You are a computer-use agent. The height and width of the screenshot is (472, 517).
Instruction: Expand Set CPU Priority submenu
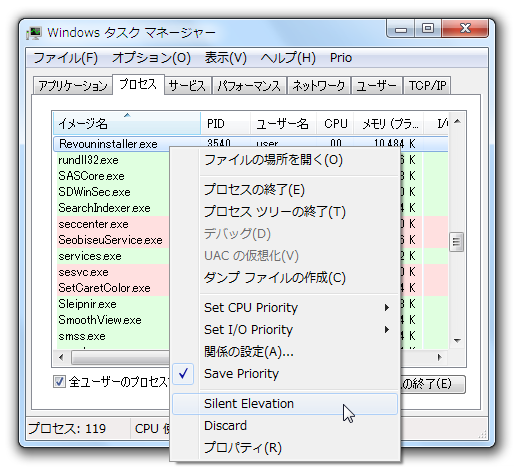285,307
